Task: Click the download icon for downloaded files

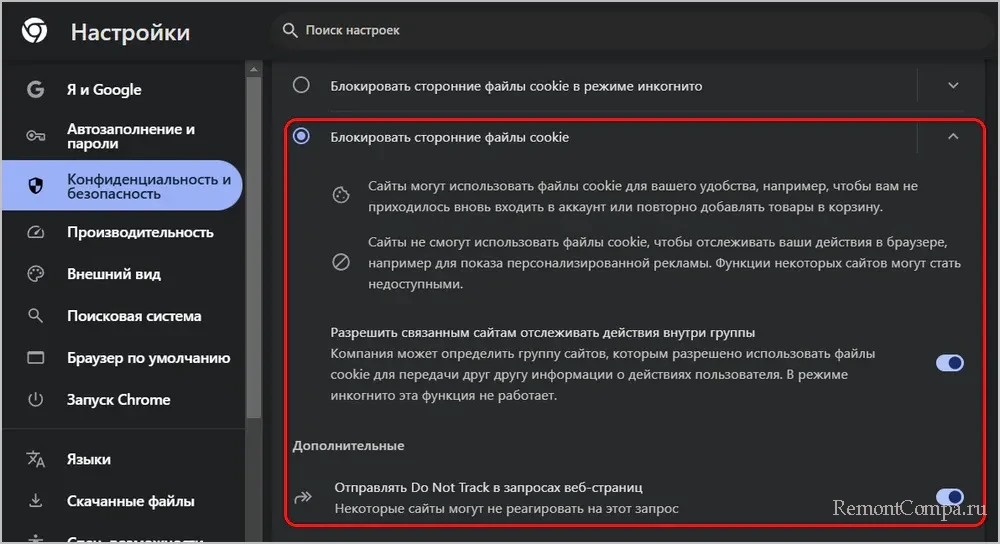Action: pos(36,502)
